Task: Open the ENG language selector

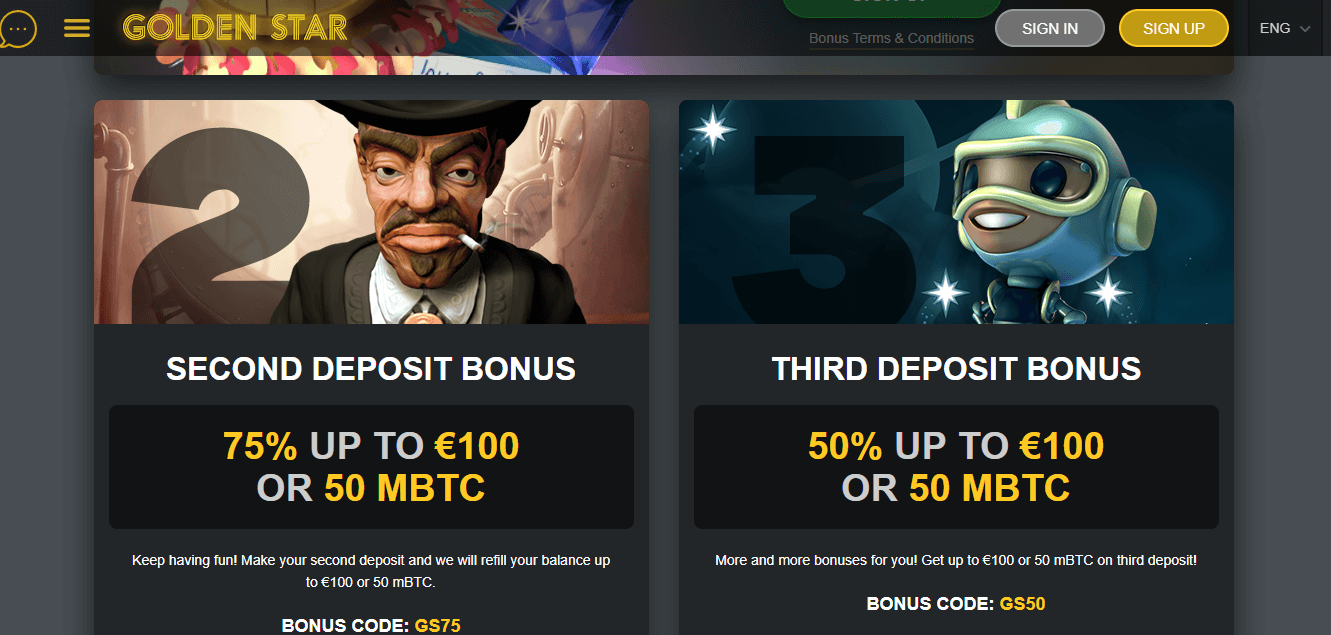Action: point(1285,28)
